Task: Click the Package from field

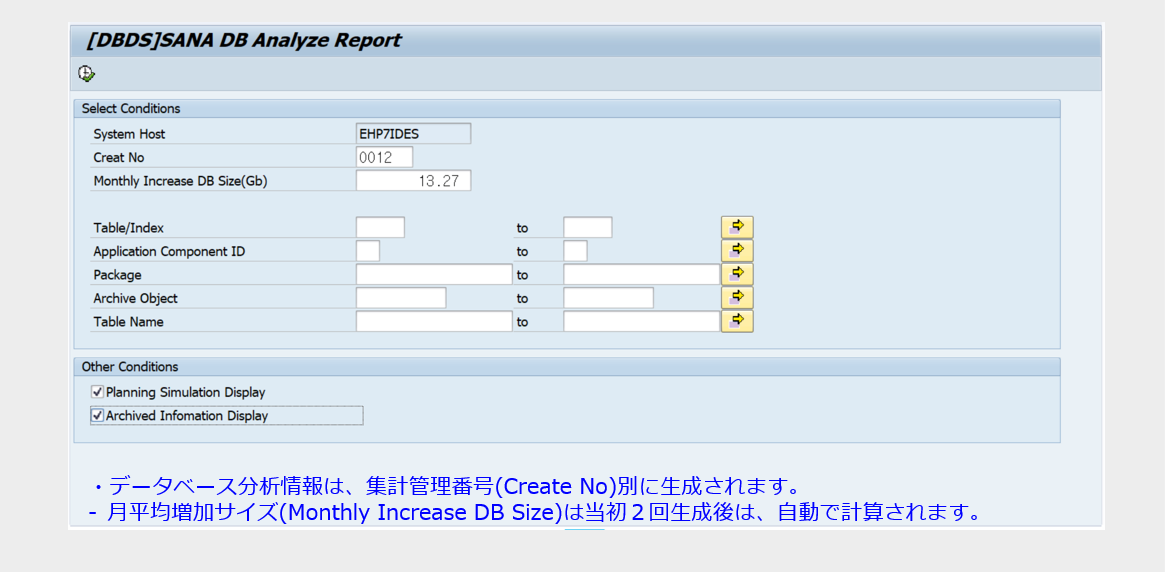Action: click(434, 274)
